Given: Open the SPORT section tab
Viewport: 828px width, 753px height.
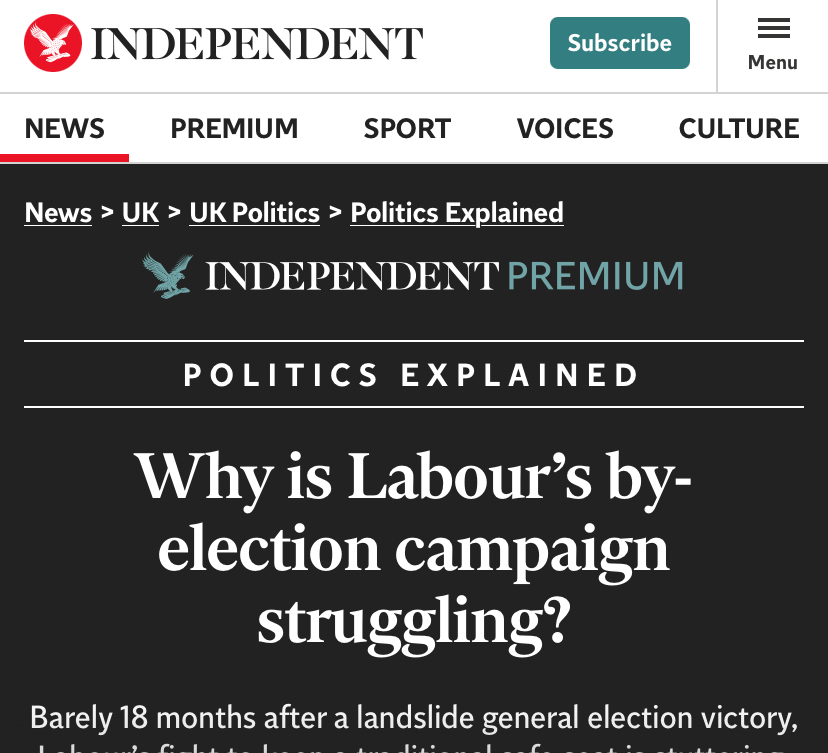Looking at the screenshot, I should coord(407,129).
